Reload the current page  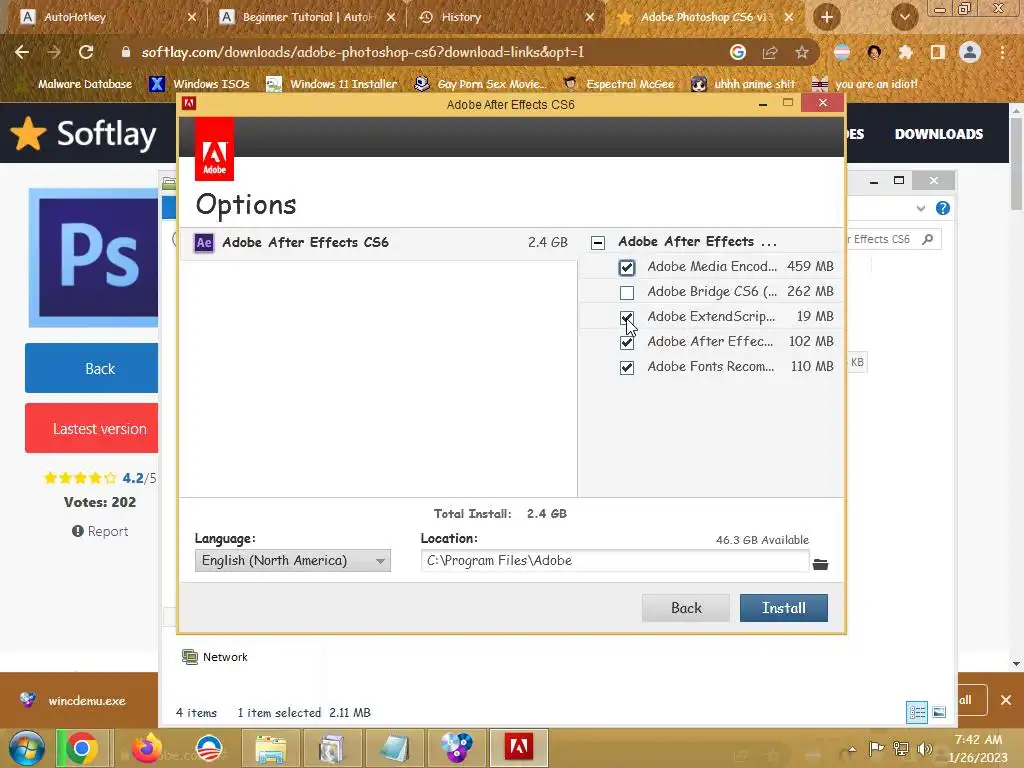pos(86,52)
